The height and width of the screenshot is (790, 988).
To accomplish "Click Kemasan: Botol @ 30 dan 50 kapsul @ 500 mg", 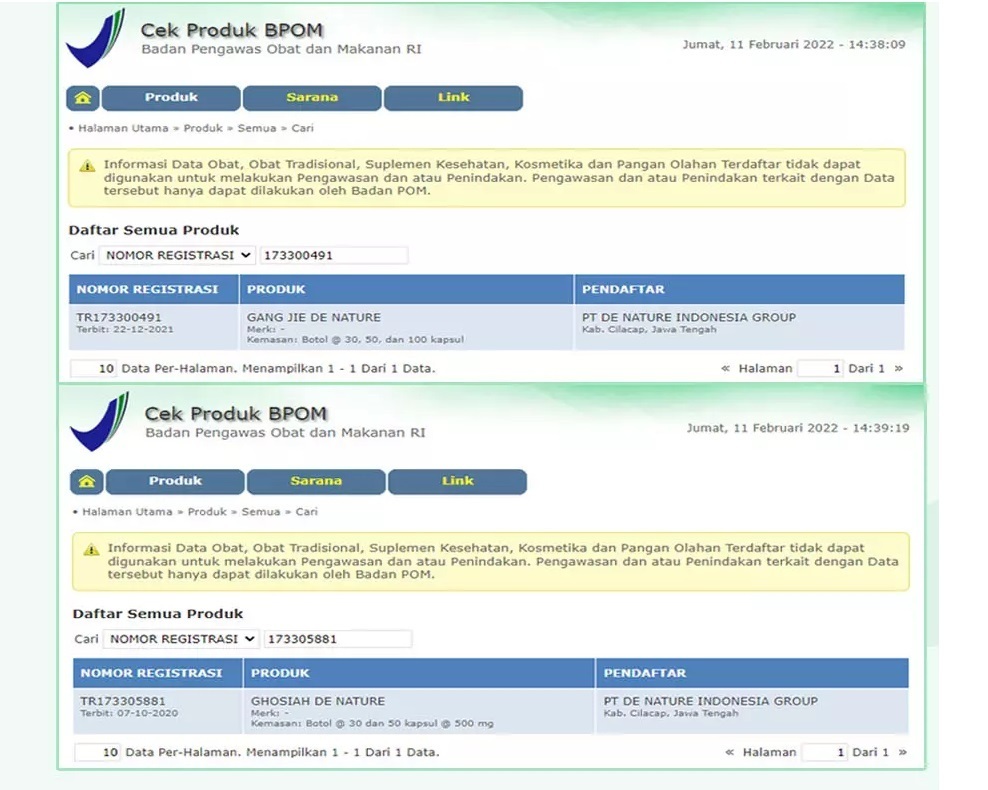I will (372, 723).
